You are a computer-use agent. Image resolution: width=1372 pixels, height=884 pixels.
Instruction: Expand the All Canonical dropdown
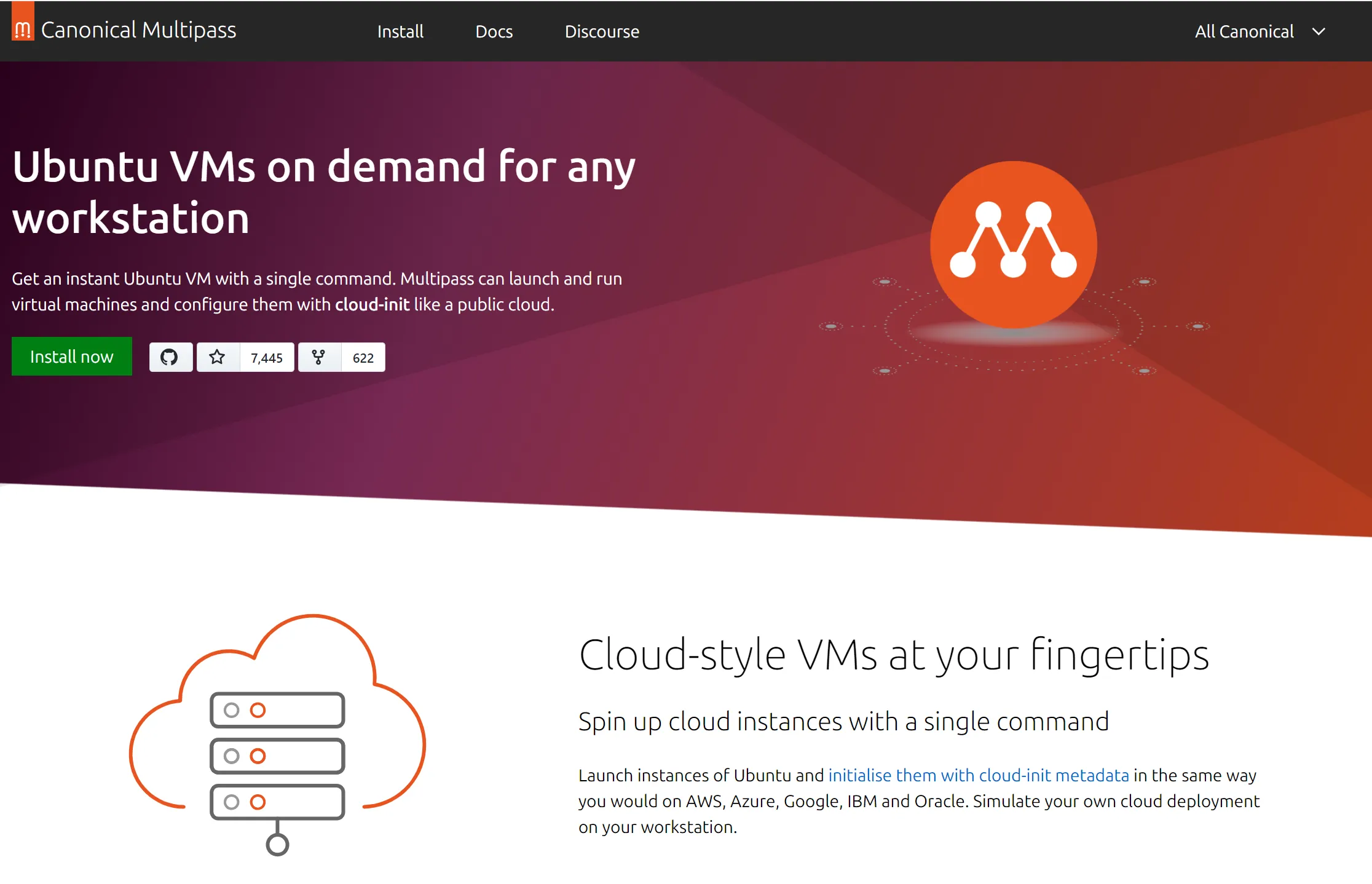click(x=1244, y=31)
